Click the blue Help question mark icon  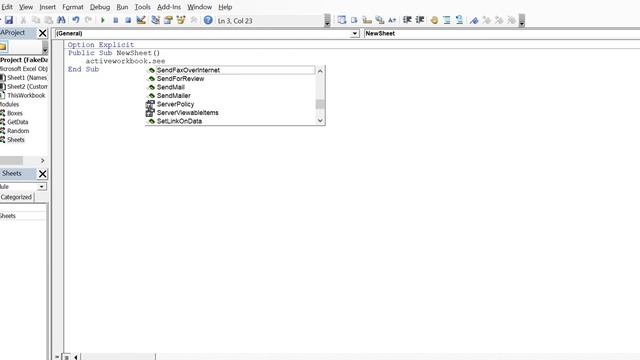208,20
